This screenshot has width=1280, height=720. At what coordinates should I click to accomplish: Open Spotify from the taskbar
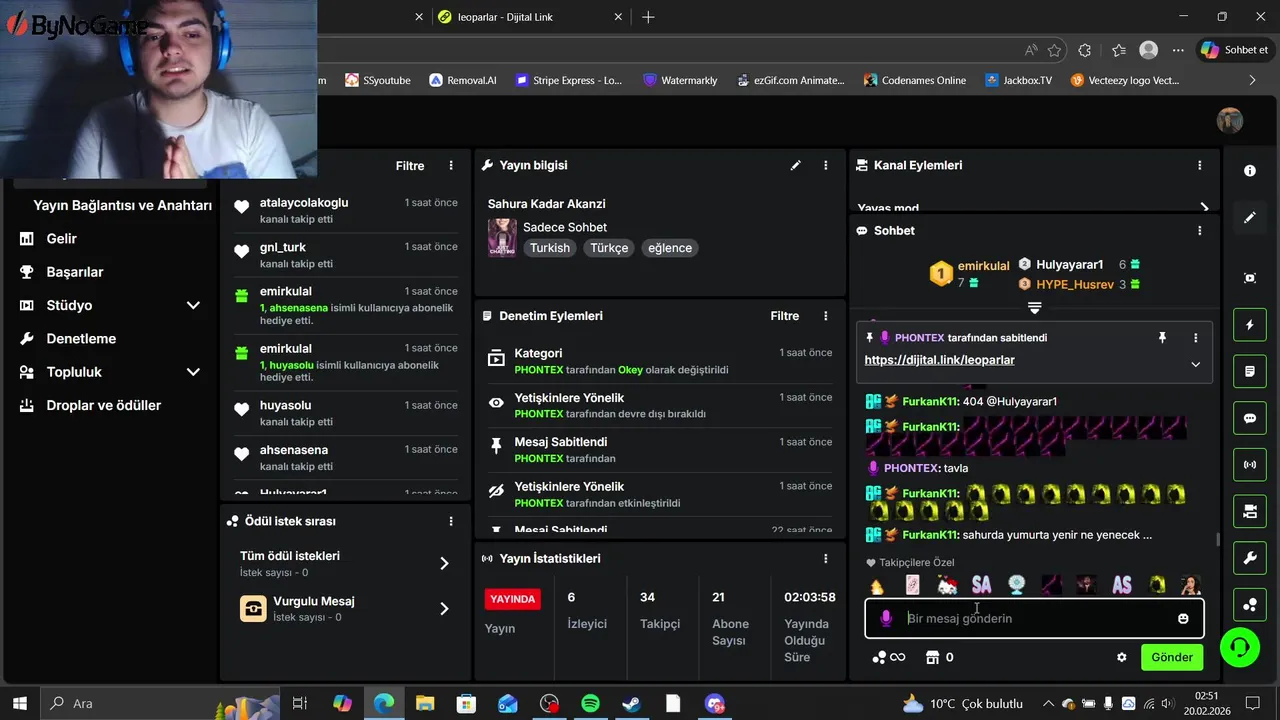click(590, 703)
